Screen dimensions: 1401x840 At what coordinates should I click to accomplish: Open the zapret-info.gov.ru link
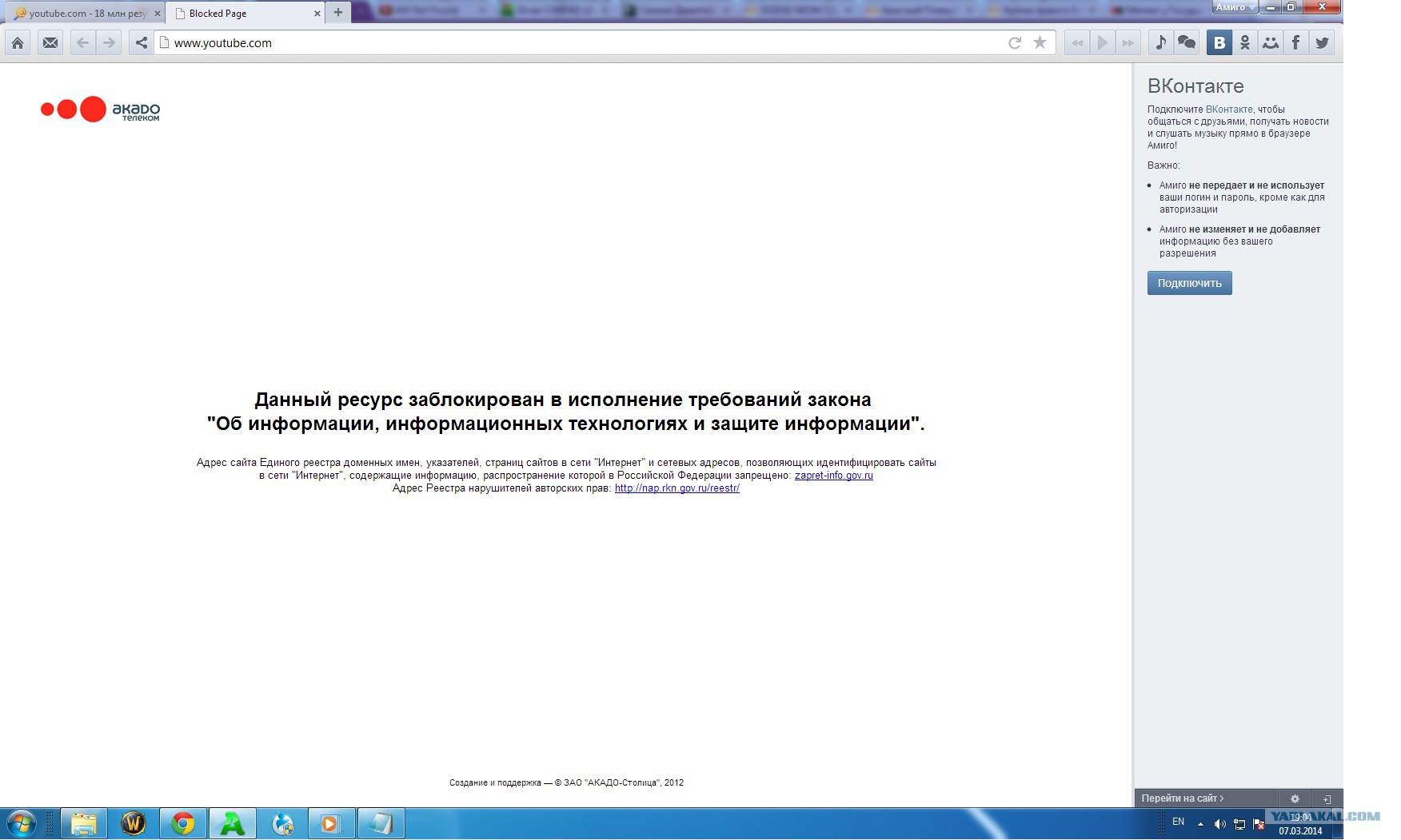(x=833, y=476)
